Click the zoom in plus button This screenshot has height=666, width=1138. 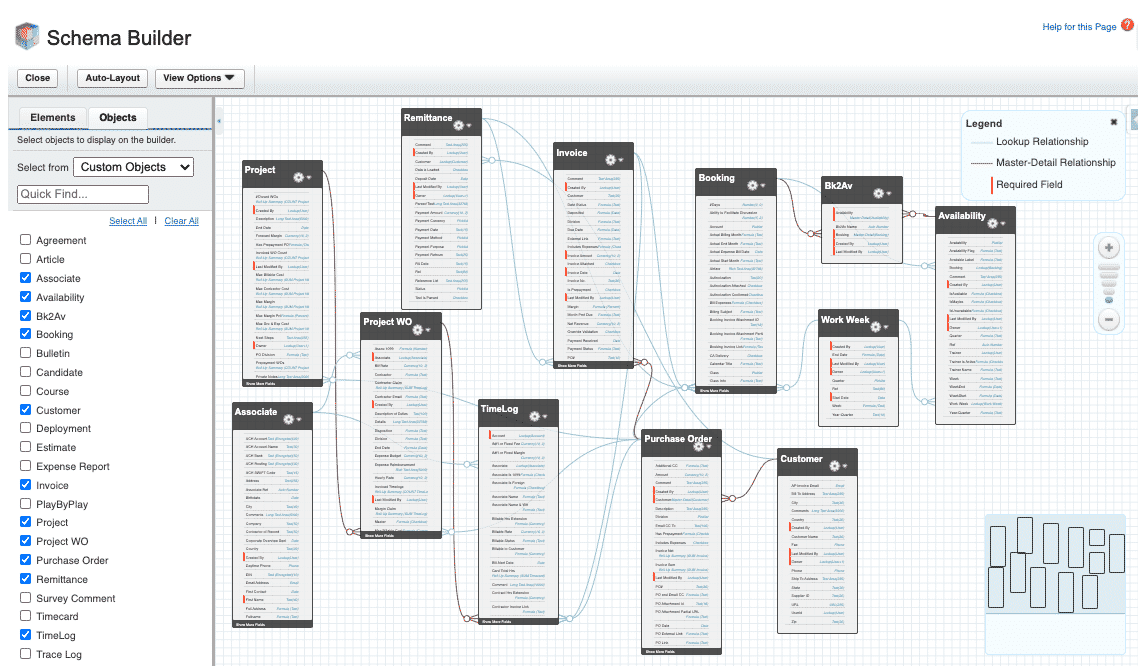1108,248
